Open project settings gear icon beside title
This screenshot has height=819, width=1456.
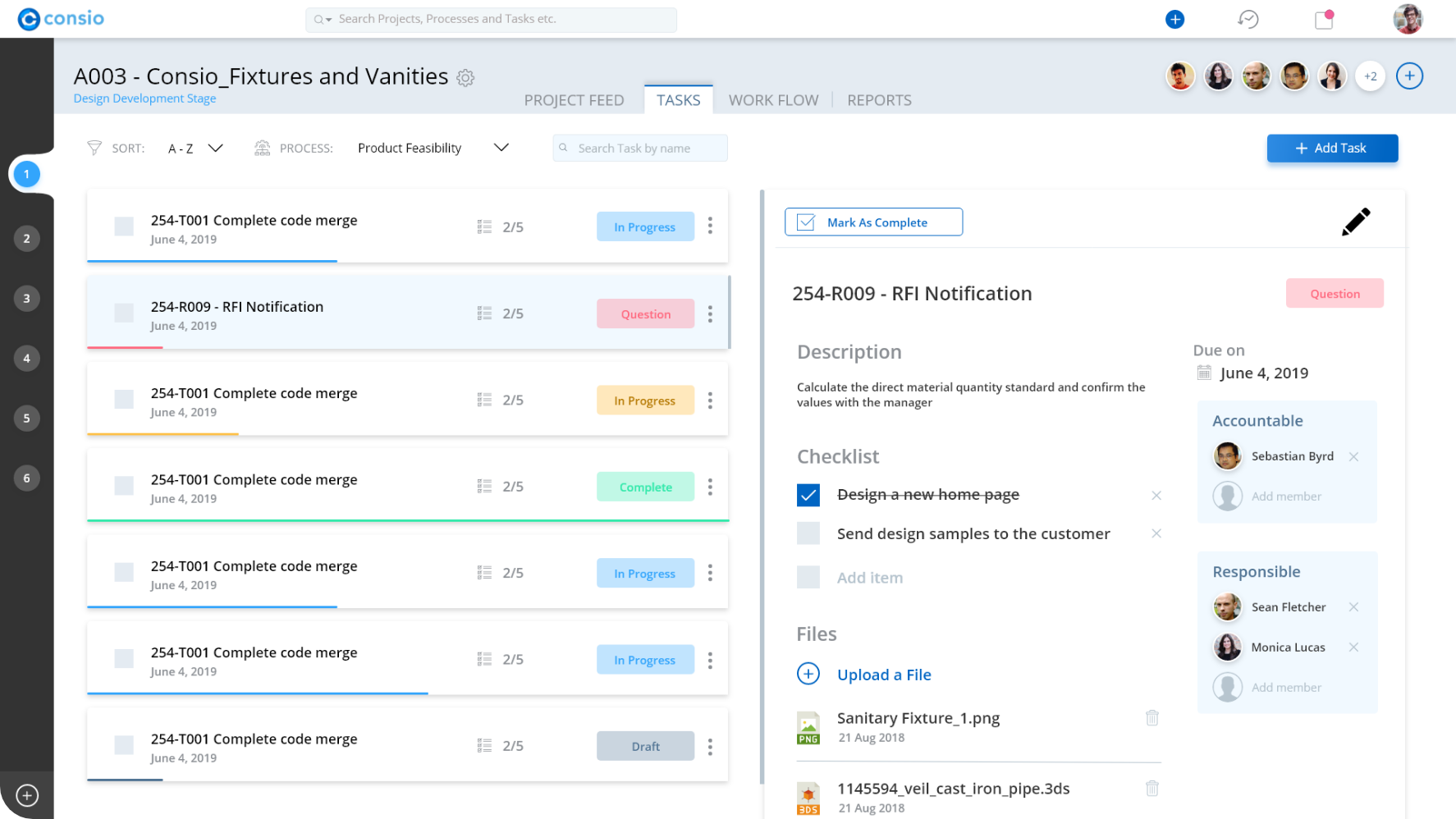pos(465,78)
